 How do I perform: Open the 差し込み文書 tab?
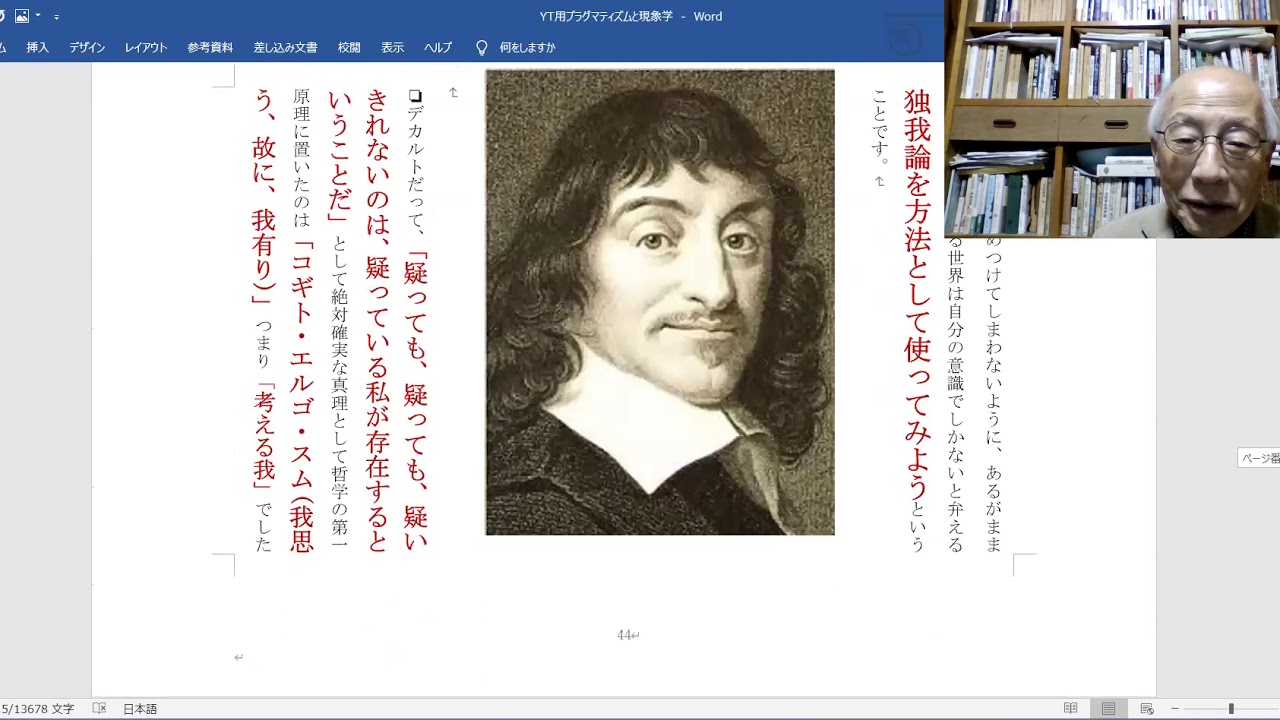[285, 47]
